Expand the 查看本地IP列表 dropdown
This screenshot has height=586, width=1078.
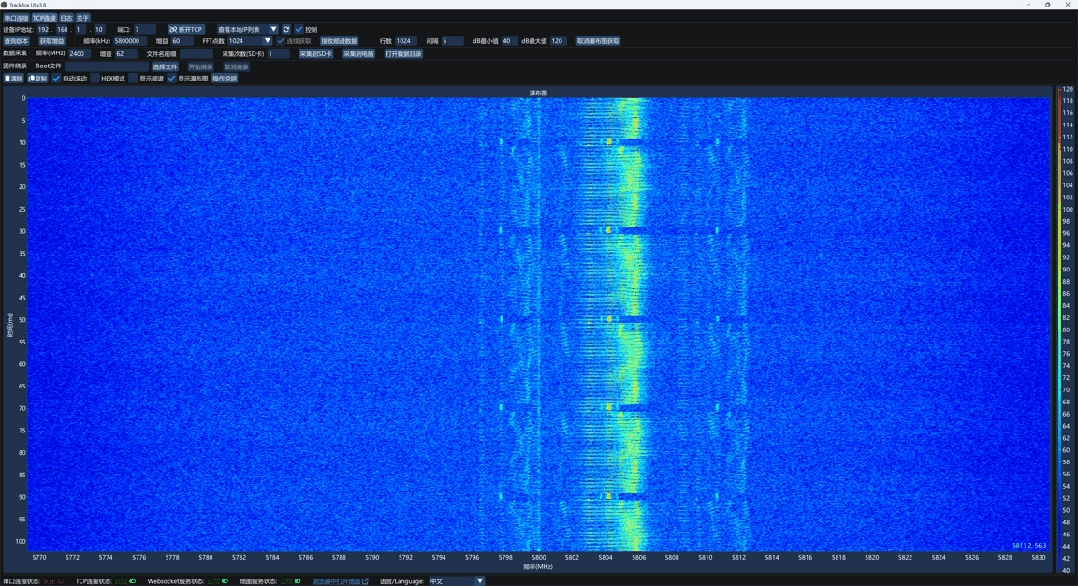[x=248, y=30]
